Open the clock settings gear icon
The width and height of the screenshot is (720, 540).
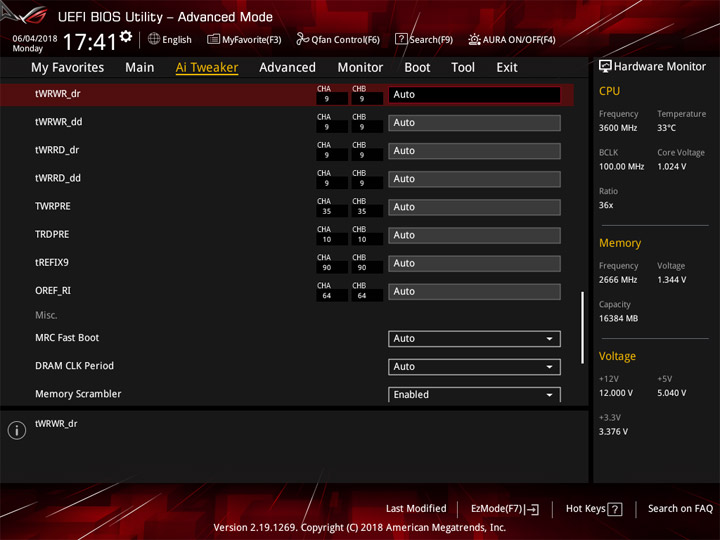(x=126, y=36)
